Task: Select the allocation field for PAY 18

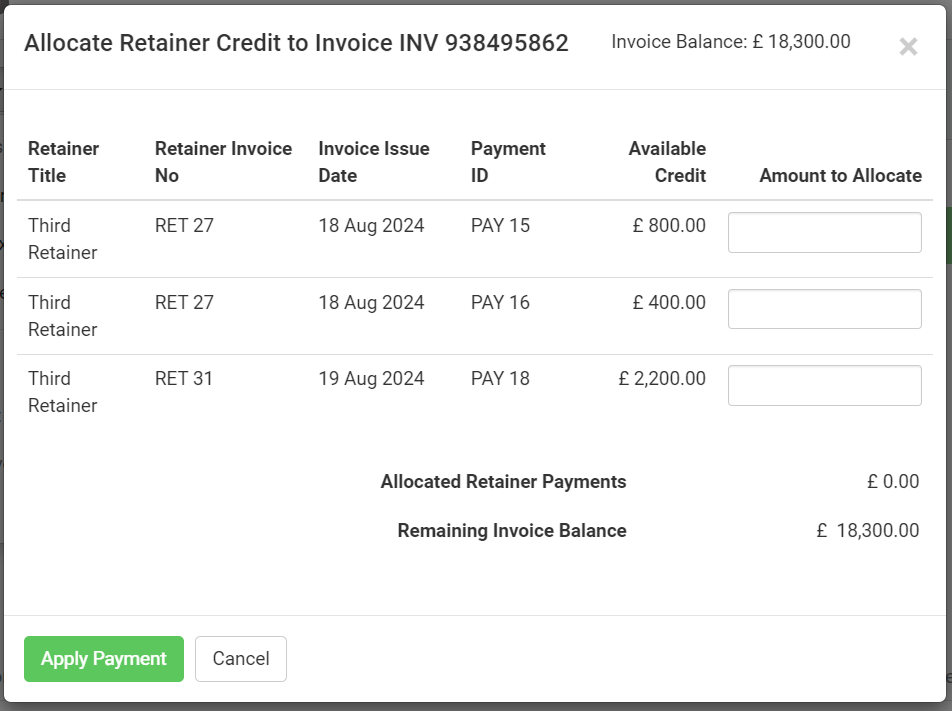Action: coord(824,386)
